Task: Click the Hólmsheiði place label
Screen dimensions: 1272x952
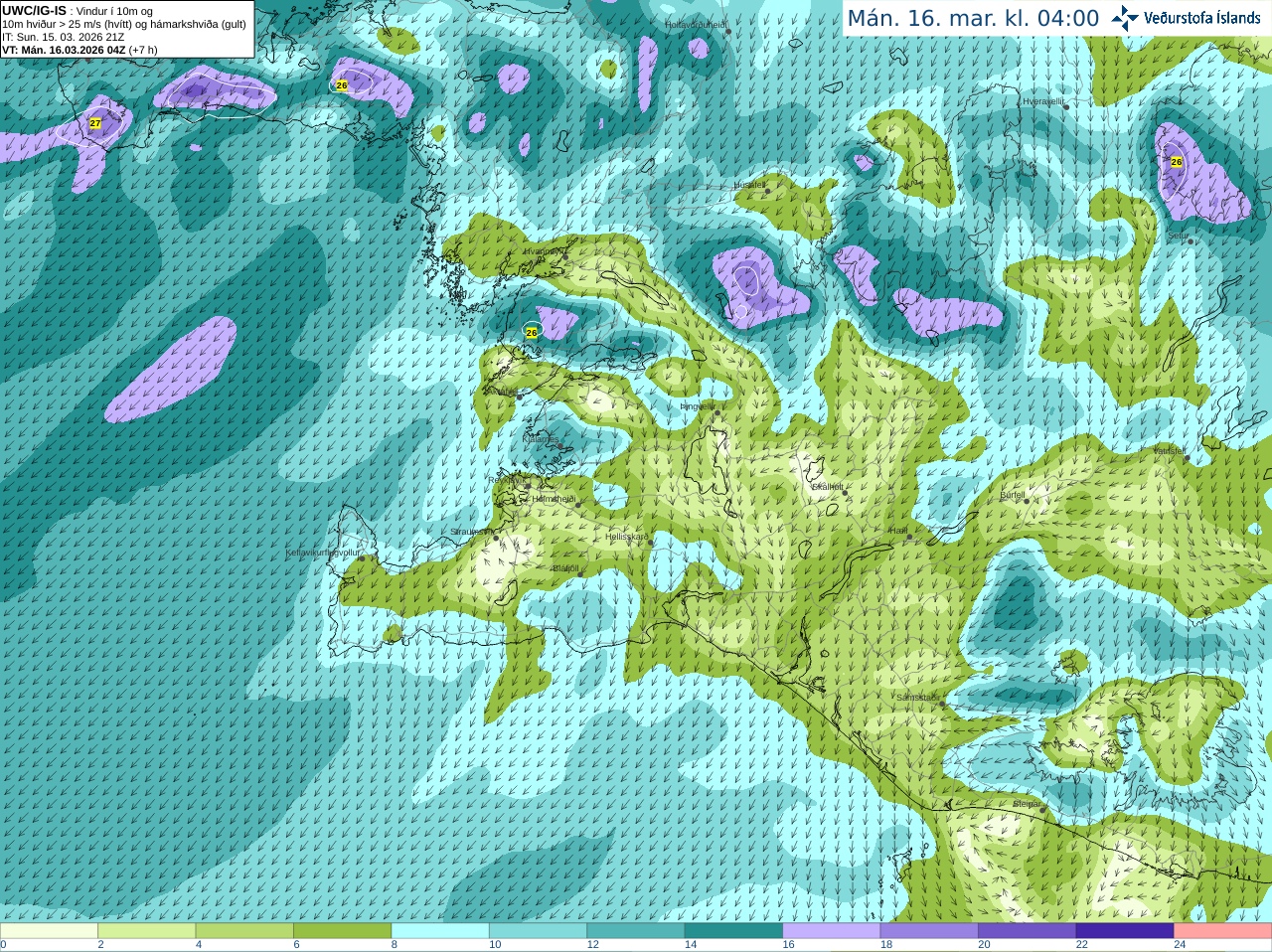Action: [554, 499]
